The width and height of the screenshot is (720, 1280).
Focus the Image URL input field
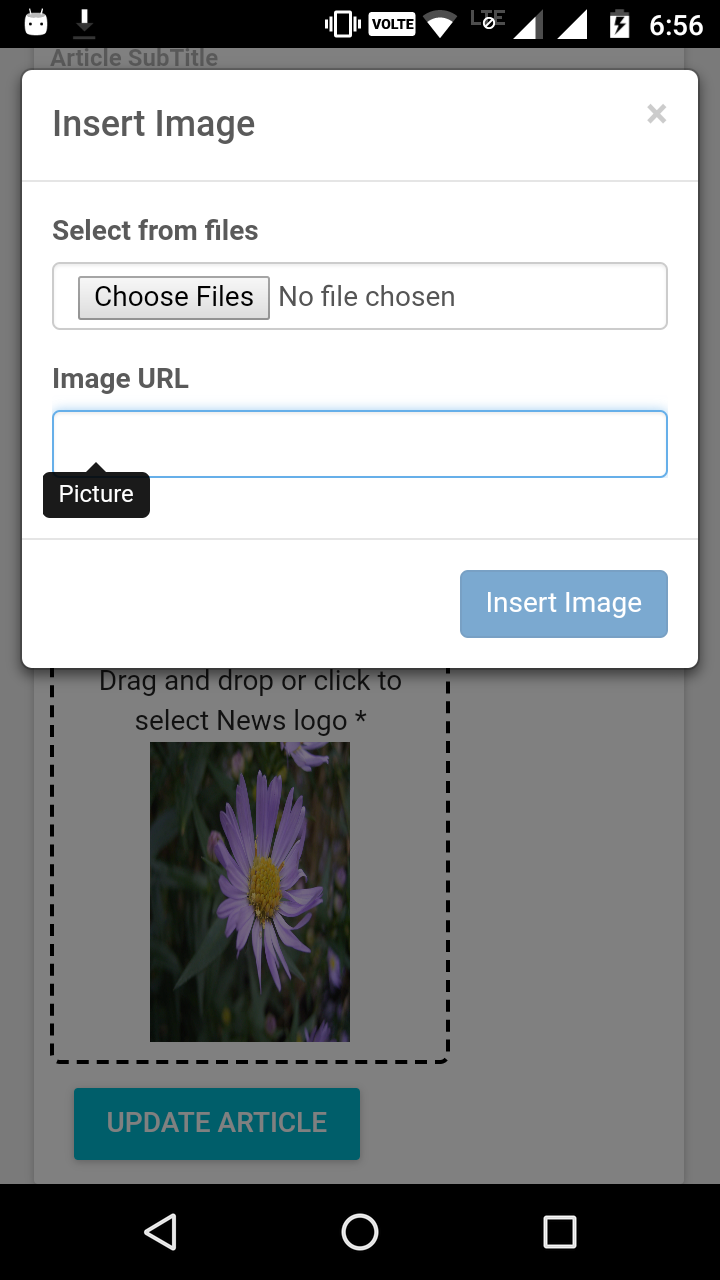click(x=360, y=443)
